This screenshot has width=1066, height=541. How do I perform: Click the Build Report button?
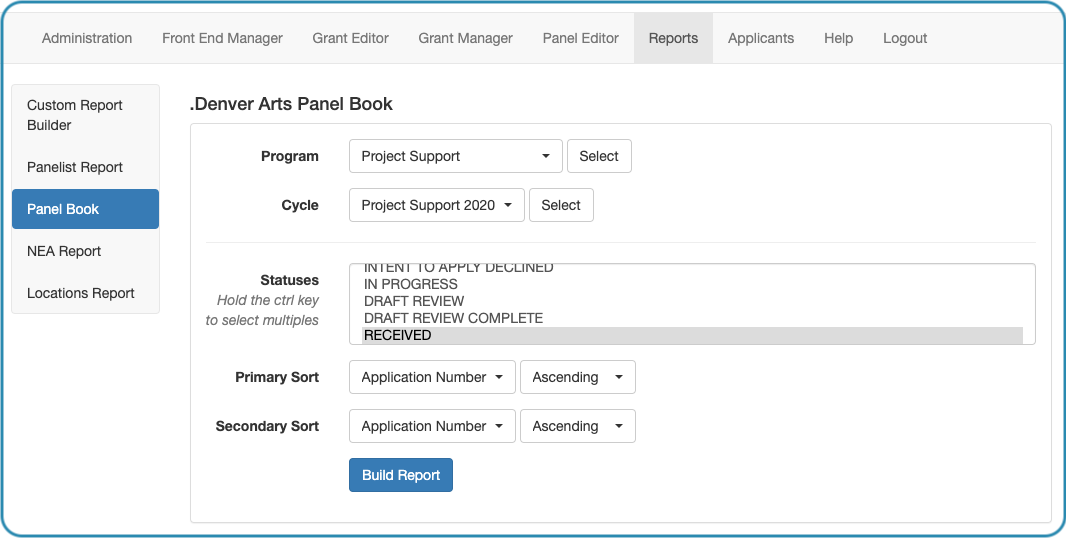400,475
